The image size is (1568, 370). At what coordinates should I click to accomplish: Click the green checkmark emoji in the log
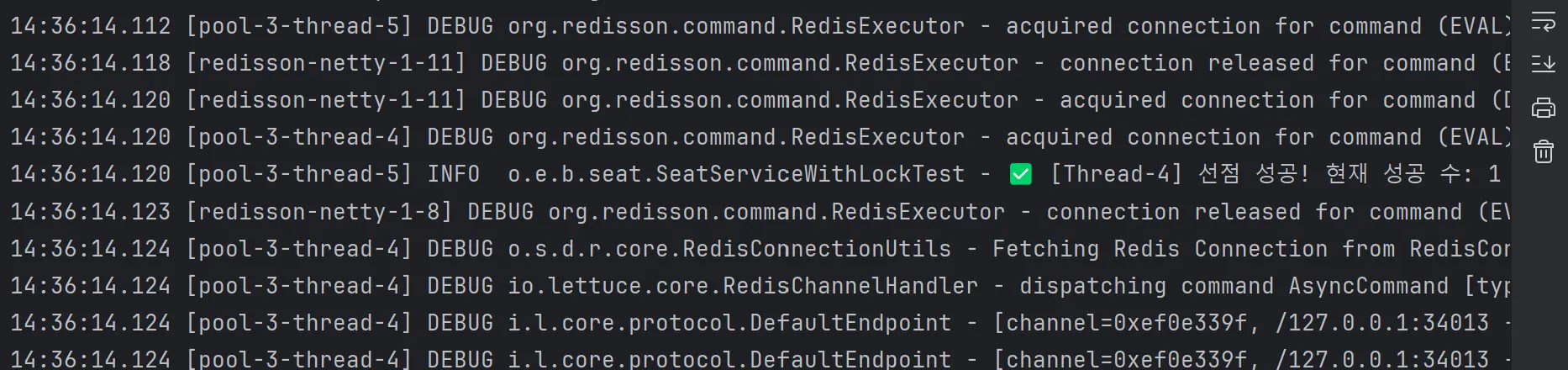(1020, 174)
